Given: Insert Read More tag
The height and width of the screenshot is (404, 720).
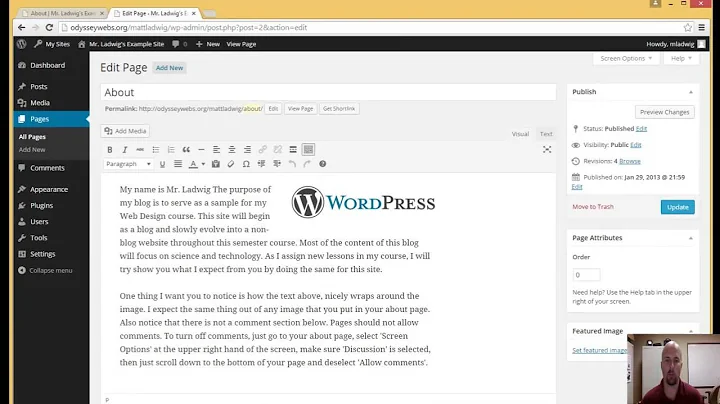Looking at the screenshot, I should click(293, 150).
